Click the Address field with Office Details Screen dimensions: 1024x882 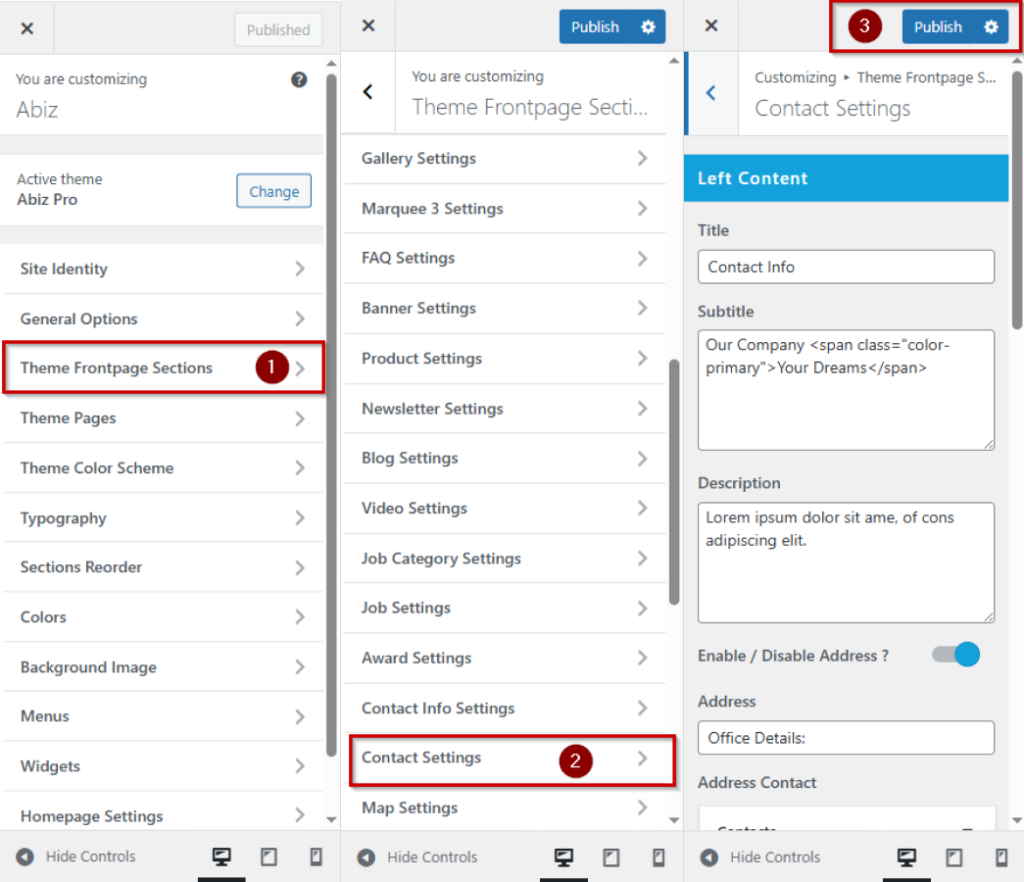coord(846,738)
